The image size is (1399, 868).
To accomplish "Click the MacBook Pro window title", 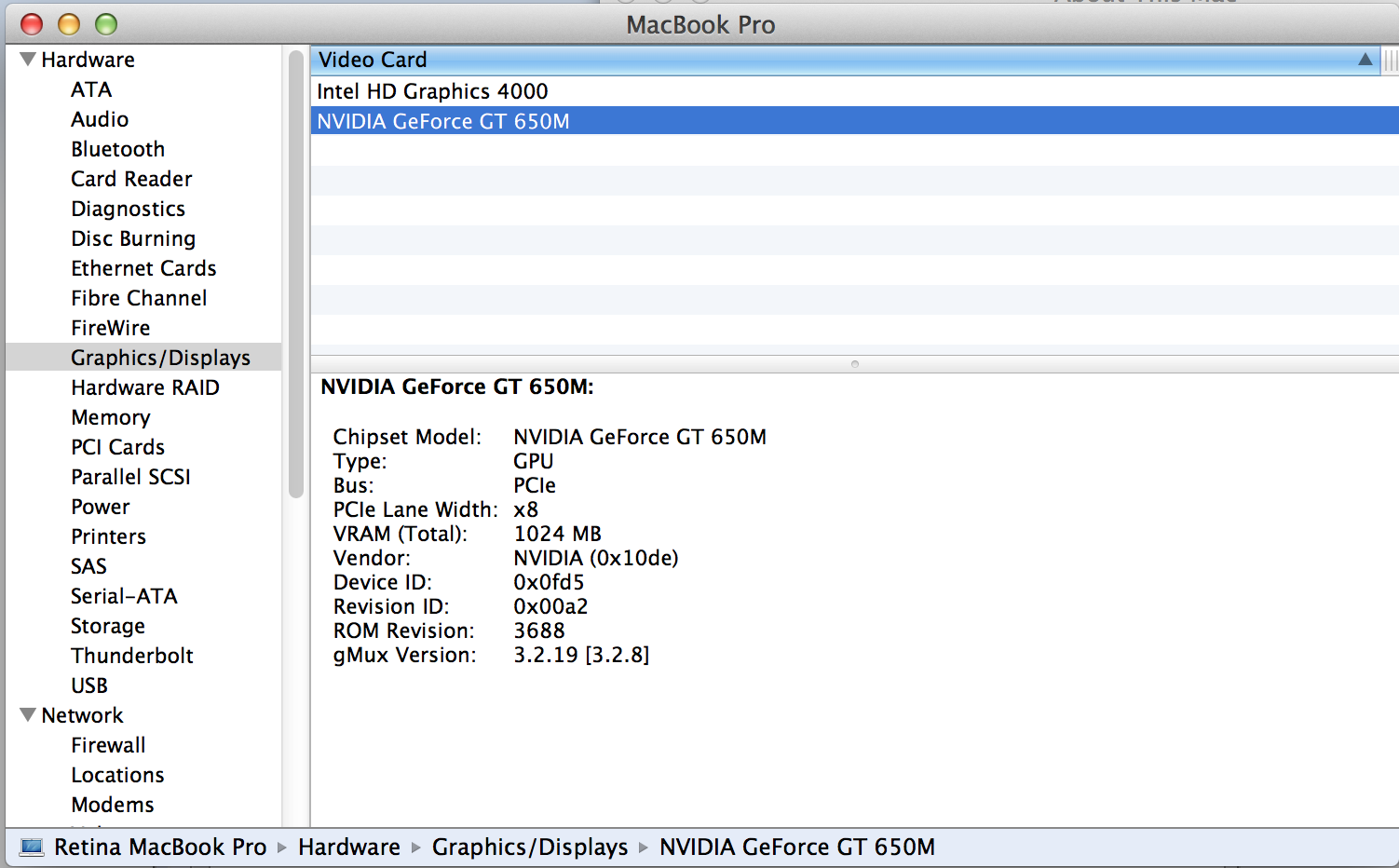I will point(700,24).
